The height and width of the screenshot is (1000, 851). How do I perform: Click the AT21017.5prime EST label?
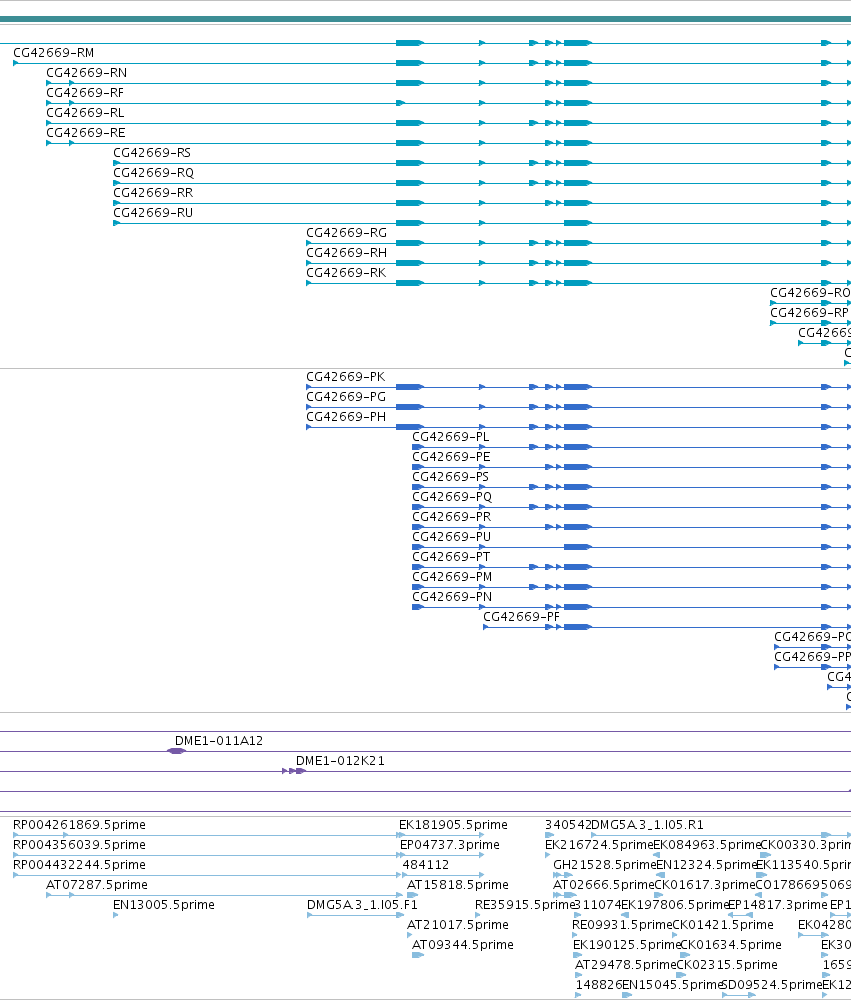tap(457, 925)
